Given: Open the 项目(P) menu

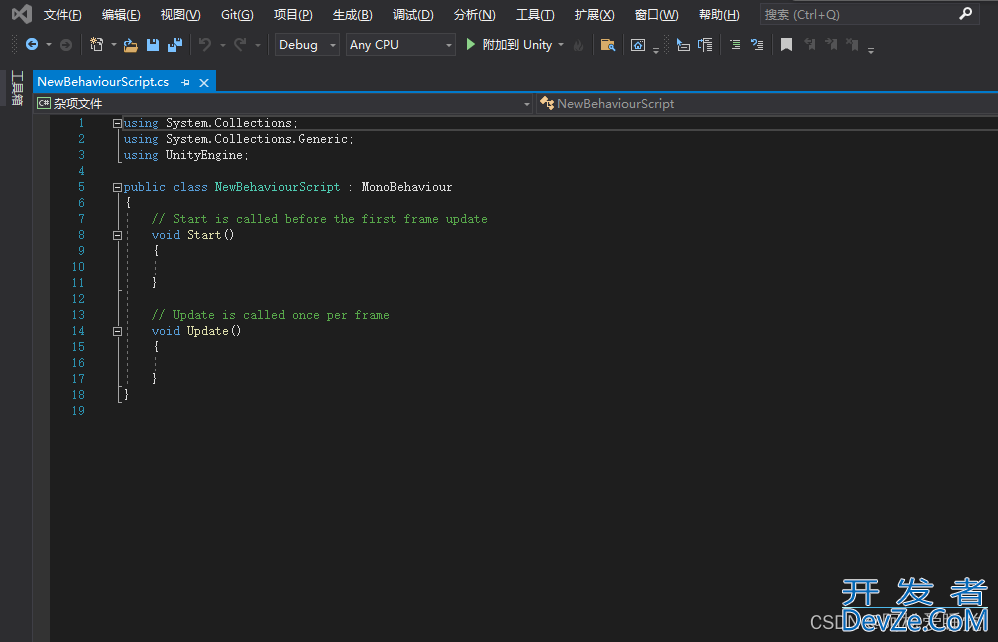Looking at the screenshot, I should (x=293, y=15).
